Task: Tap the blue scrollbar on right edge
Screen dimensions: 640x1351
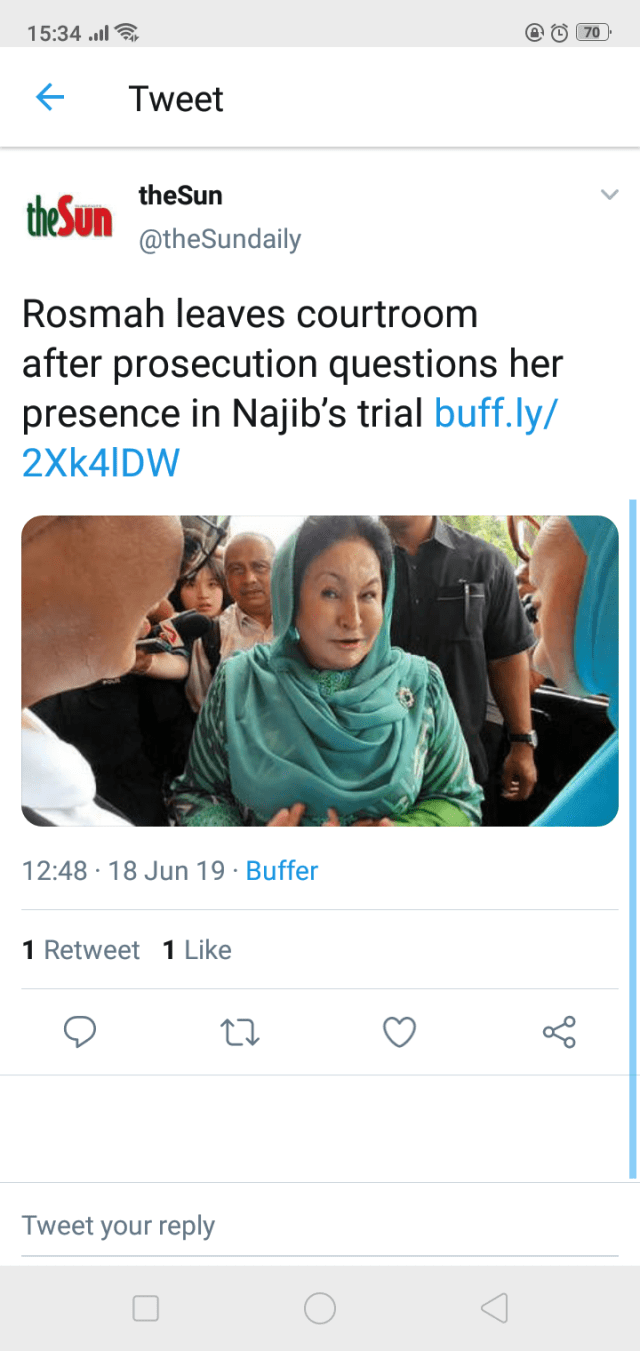Action: pyautogui.click(x=632, y=838)
